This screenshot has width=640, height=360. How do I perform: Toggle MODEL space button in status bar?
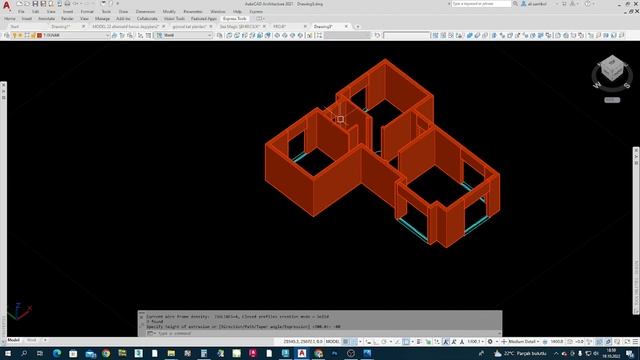[333, 342]
